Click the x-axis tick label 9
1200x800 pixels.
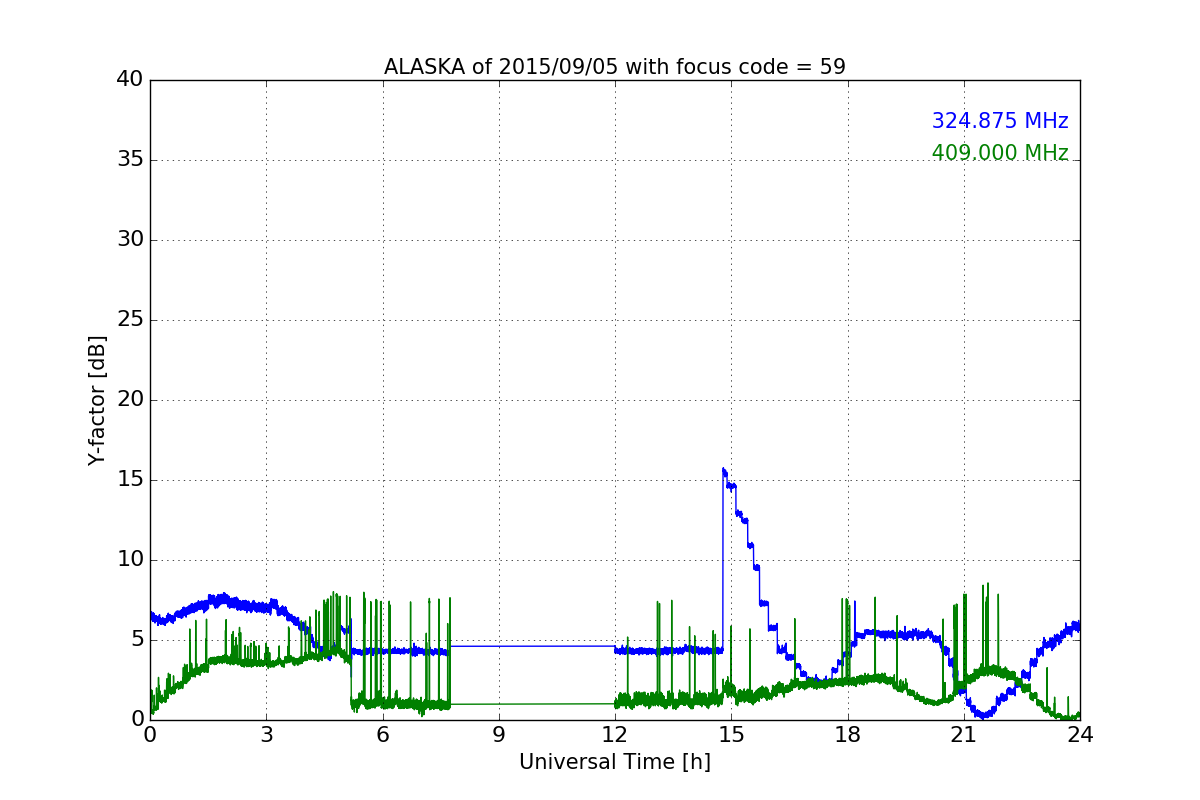499,734
